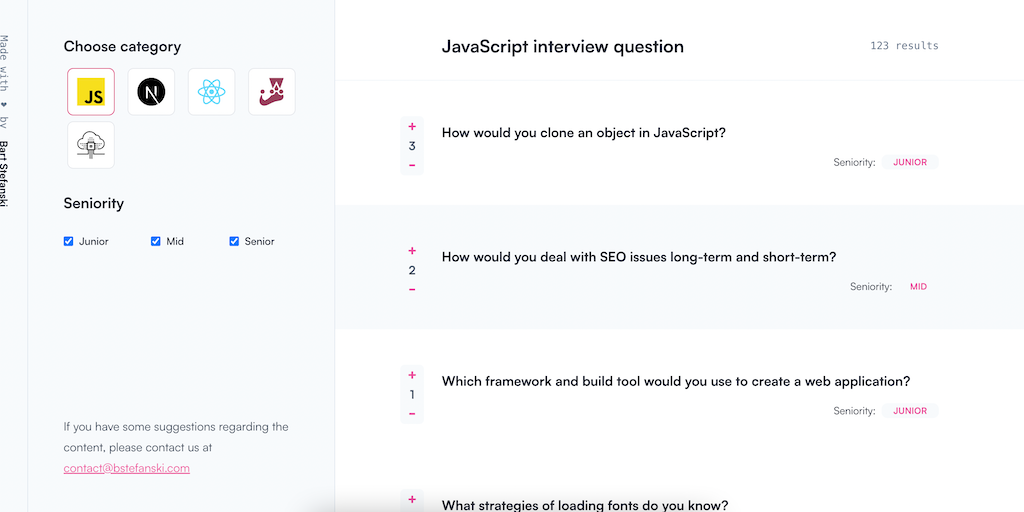Toggle the Mid seniority checkbox
The width and height of the screenshot is (1024, 512).
[156, 241]
